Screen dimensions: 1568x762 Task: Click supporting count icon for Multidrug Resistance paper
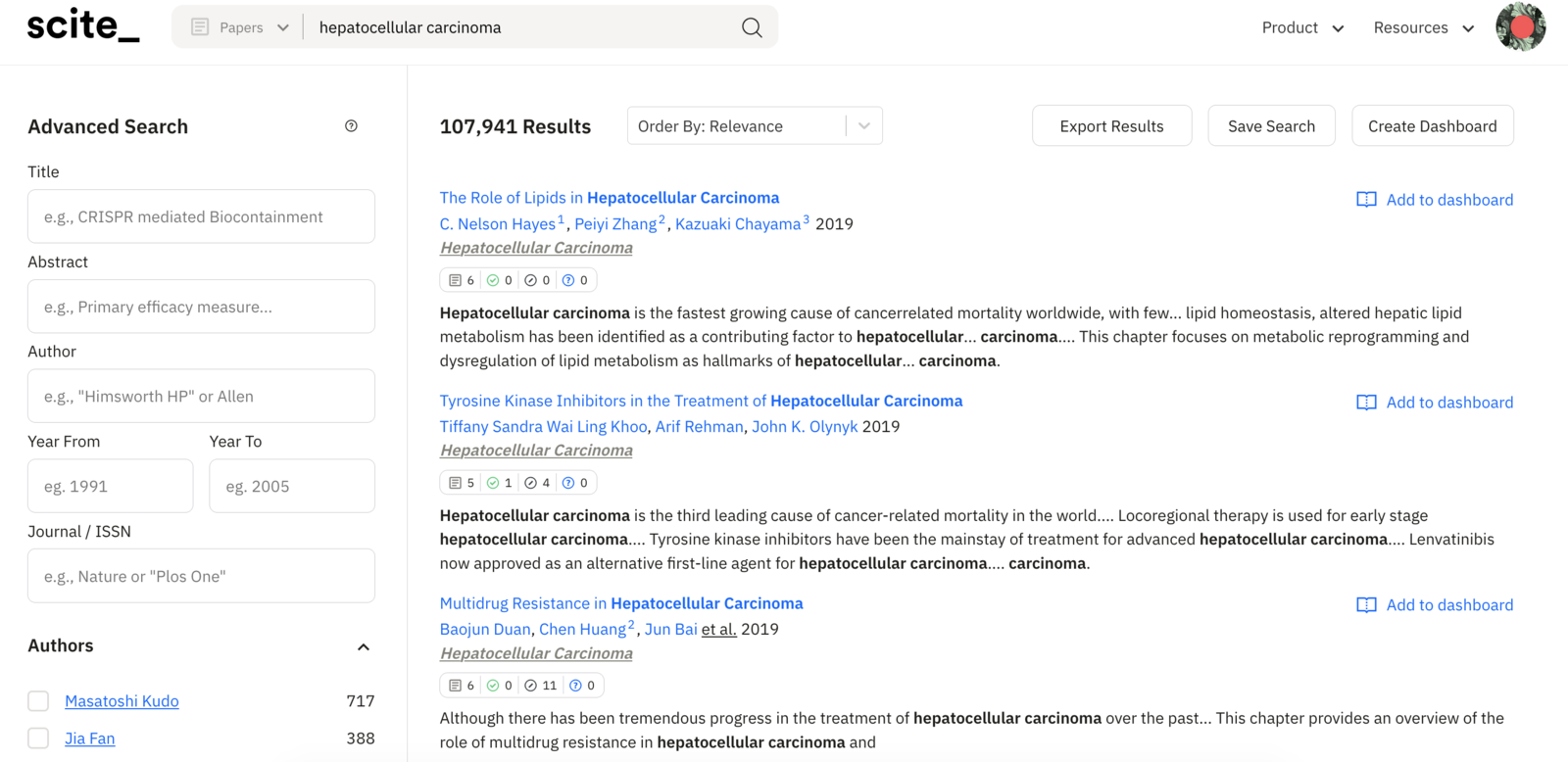click(x=493, y=686)
